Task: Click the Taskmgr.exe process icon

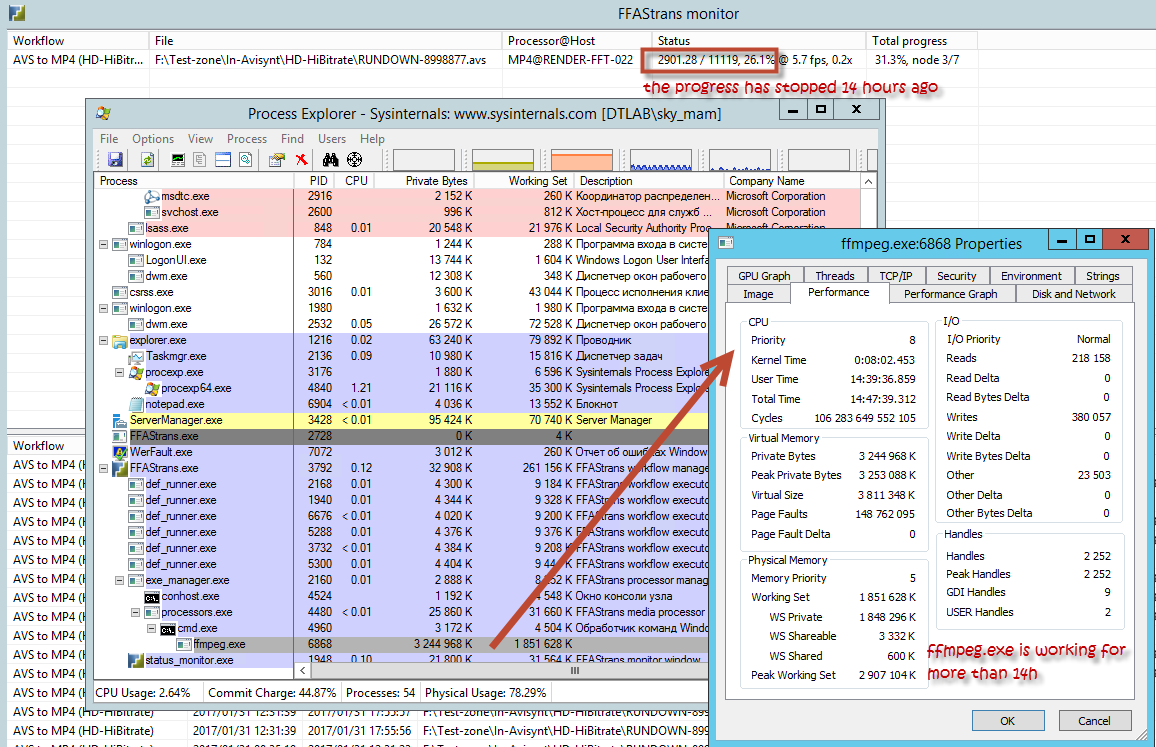Action: (x=136, y=356)
